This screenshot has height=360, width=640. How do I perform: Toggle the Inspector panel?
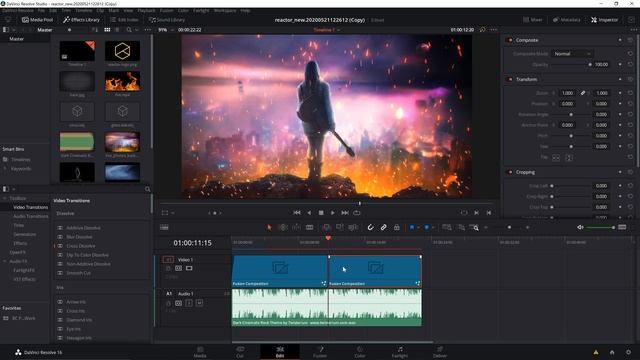[x=604, y=20]
